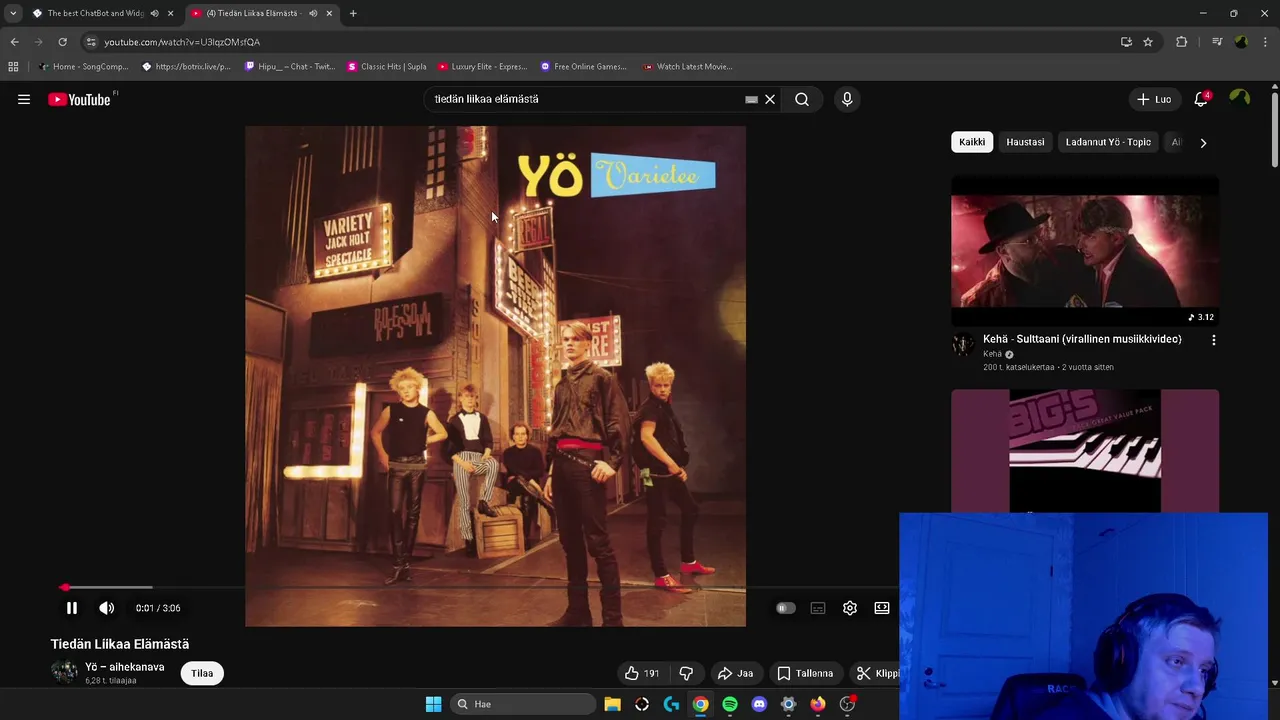Open the BIG:S keyboard video thumbnail

pos(1085,451)
